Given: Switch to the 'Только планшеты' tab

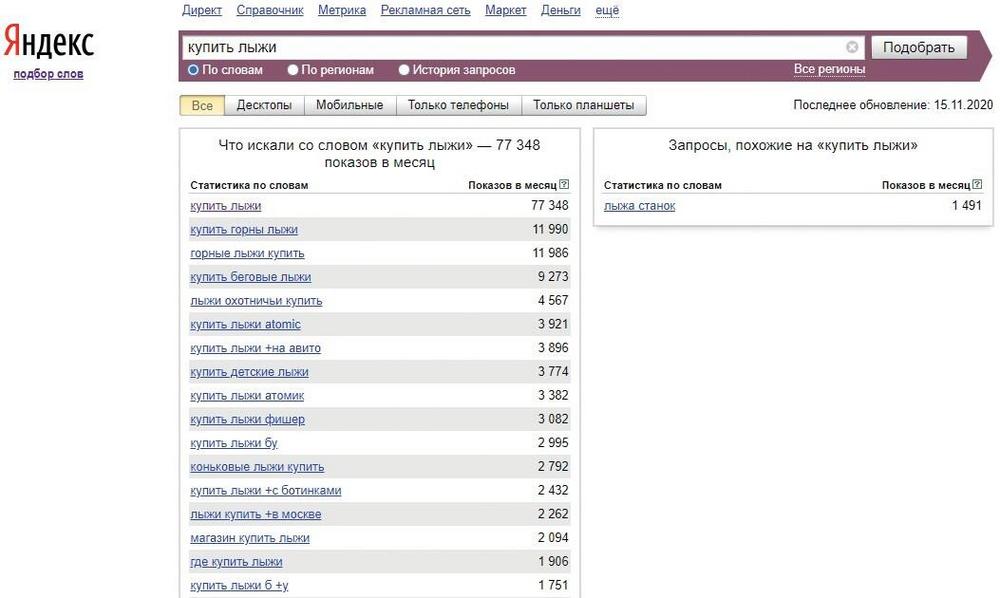Looking at the screenshot, I should click(x=584, y=105).
